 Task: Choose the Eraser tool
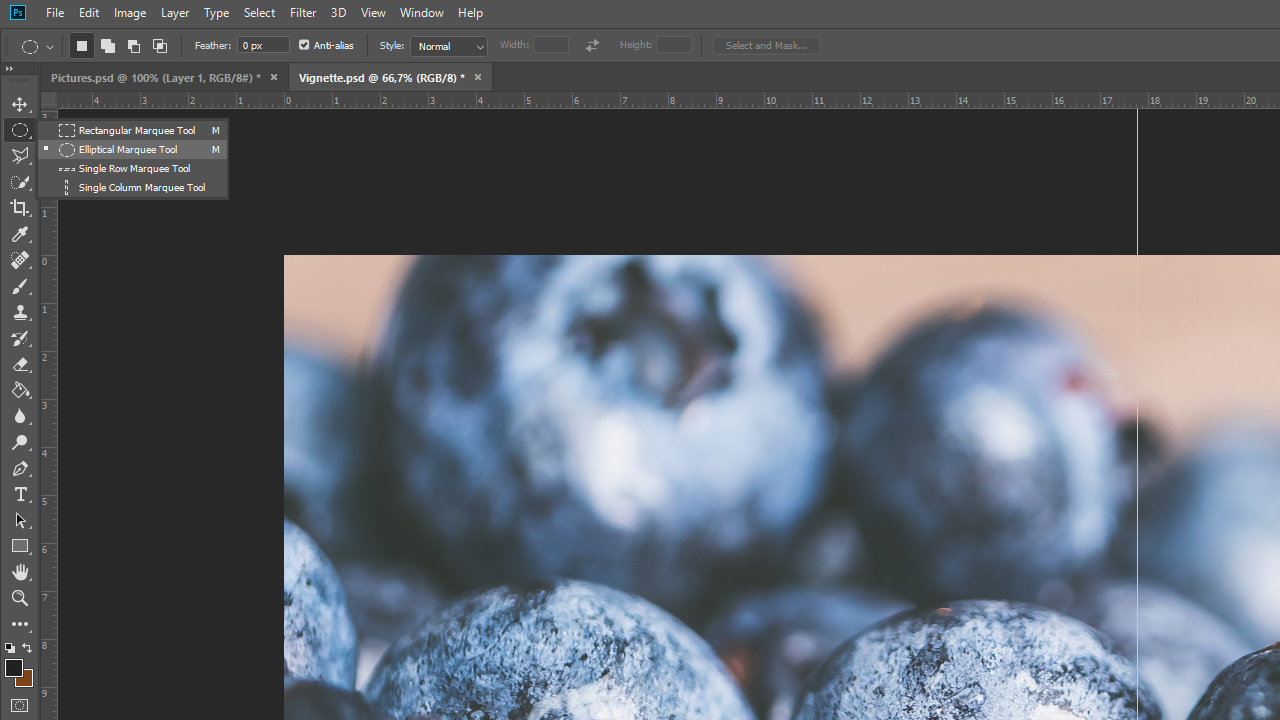20,365
